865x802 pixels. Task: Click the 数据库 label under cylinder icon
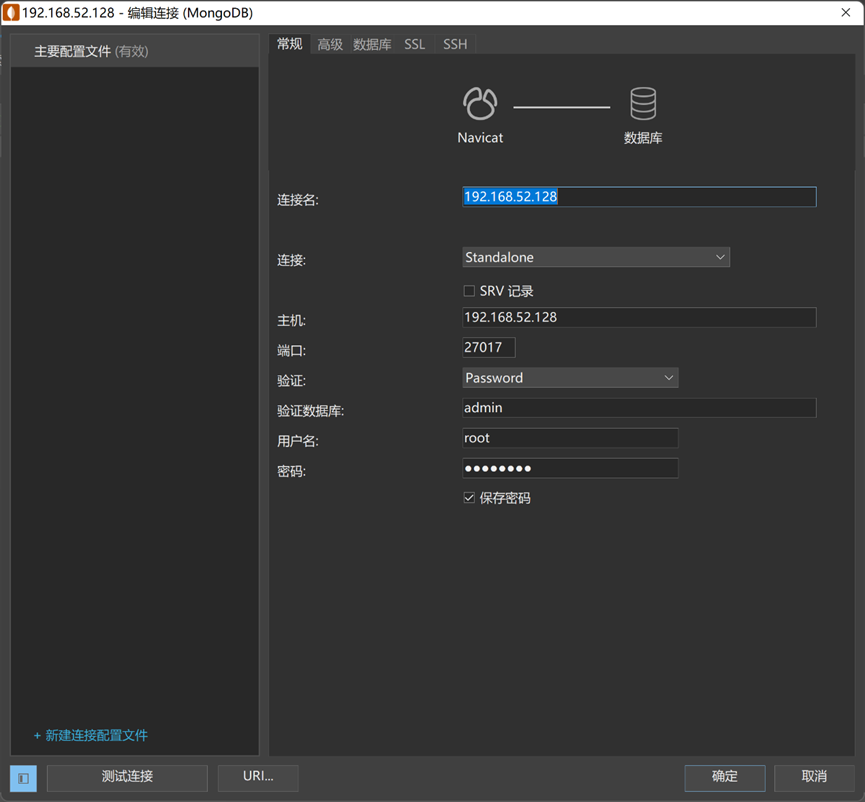tap(643, 138)
